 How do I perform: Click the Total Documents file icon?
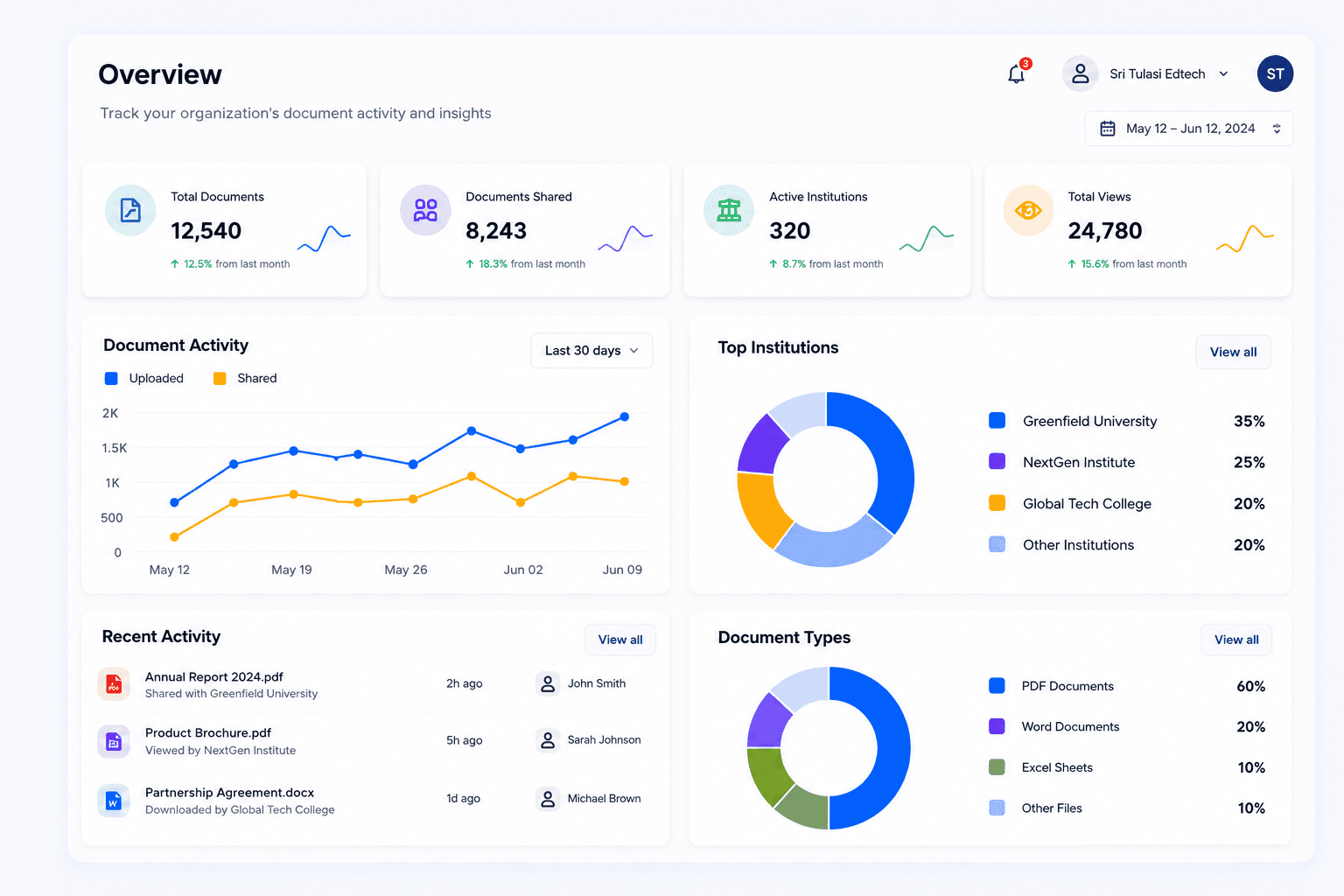(130, 210)
